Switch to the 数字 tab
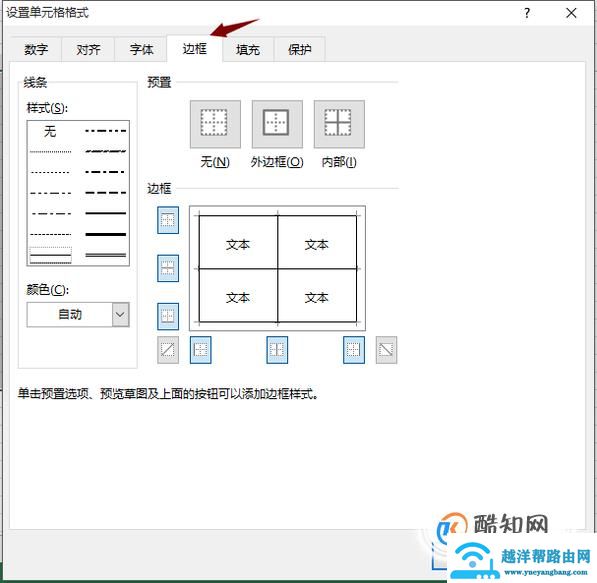This screenshot has height=583, width=597. coord(36,50)
